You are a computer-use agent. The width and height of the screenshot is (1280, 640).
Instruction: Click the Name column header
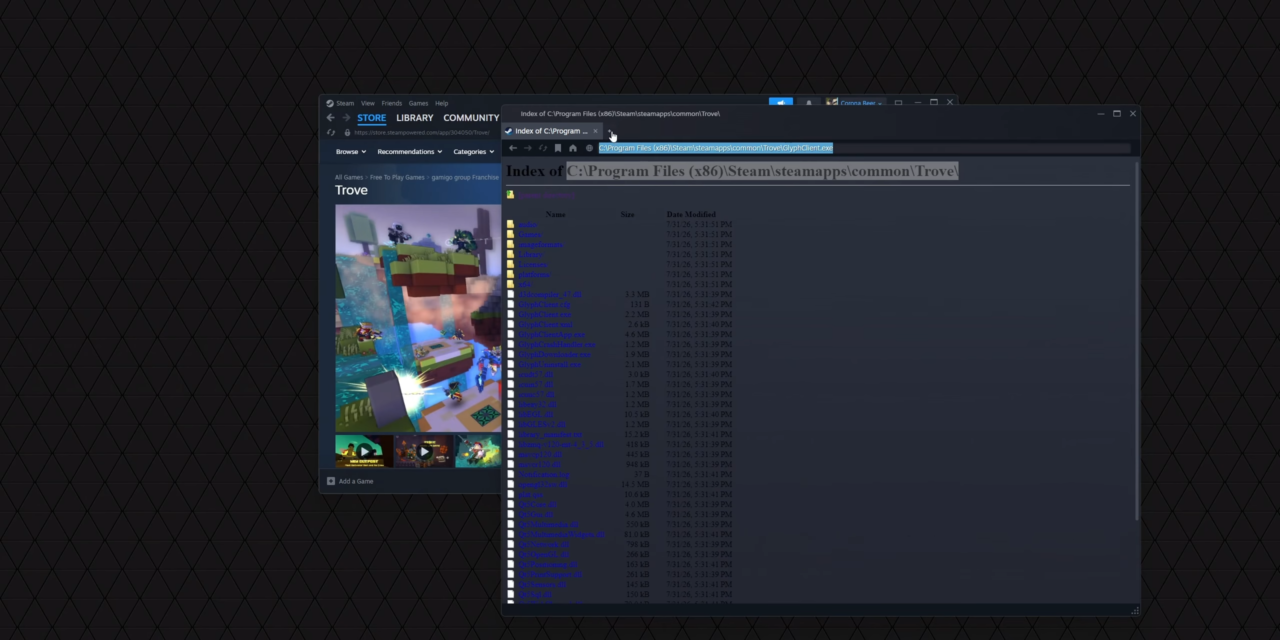click(556, 214)
